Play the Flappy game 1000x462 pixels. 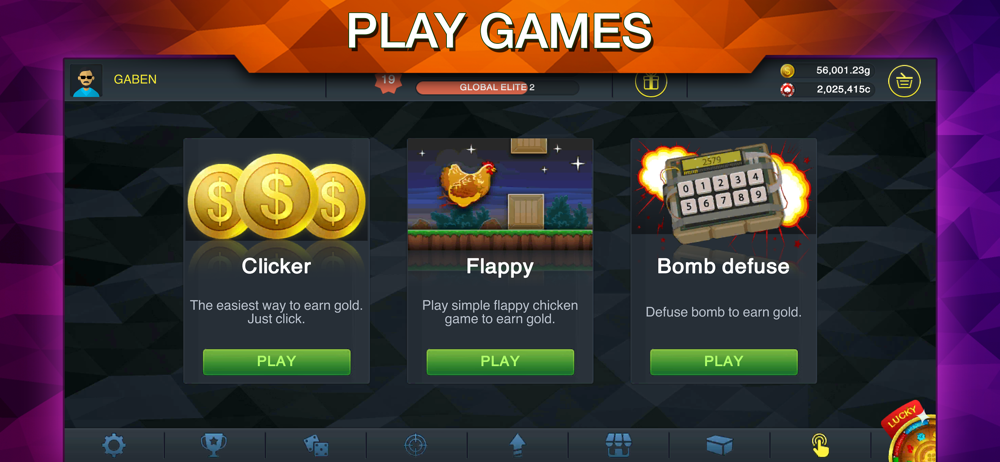[500, 362]
